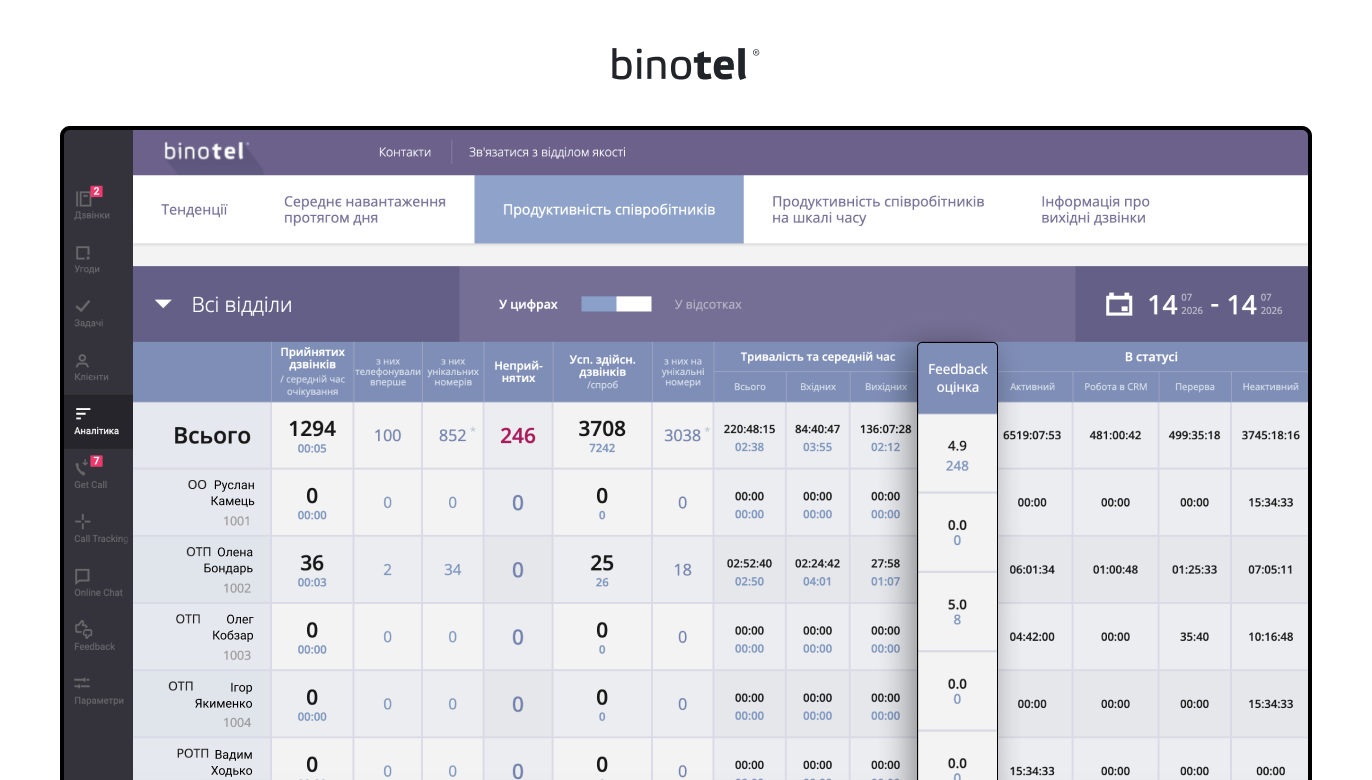Click the Вихідних sub-column header
This screenshot has height=780, width=1372.
(x=885, y=387)
